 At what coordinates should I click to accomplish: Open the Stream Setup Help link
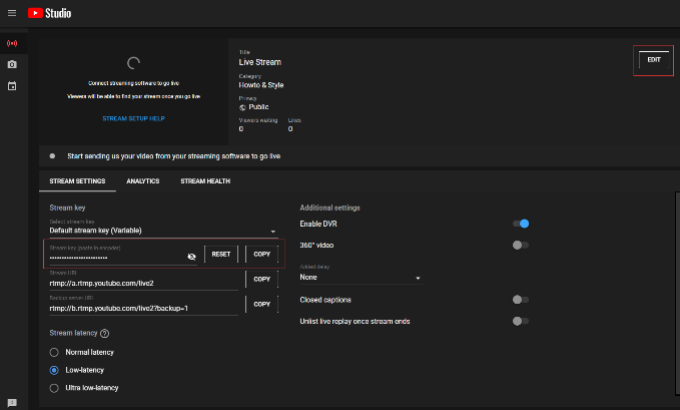[x=133, y=118]
